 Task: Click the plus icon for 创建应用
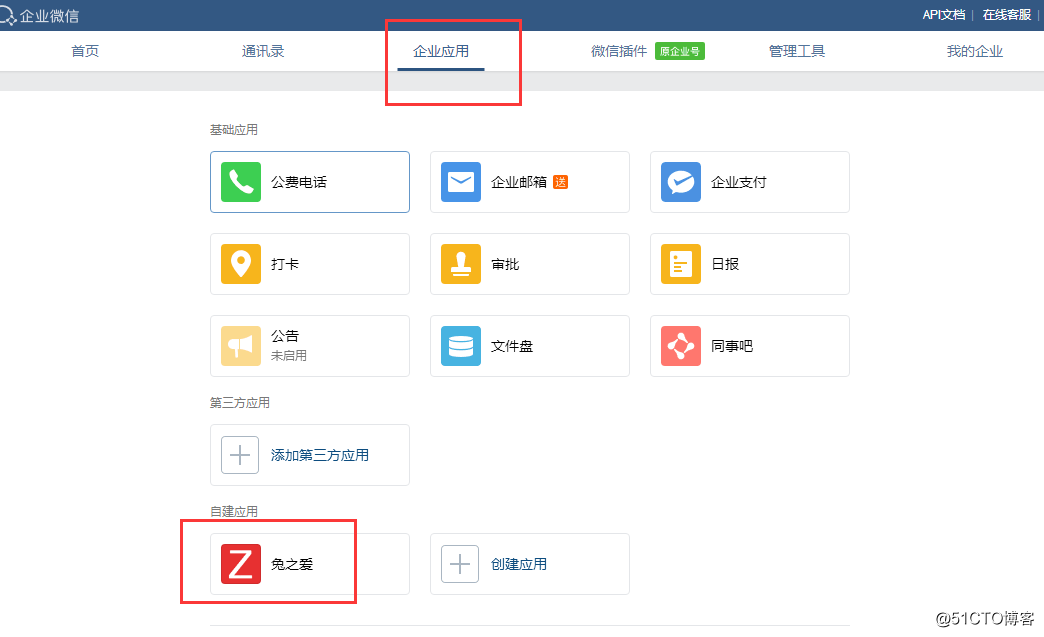(460, 564)
